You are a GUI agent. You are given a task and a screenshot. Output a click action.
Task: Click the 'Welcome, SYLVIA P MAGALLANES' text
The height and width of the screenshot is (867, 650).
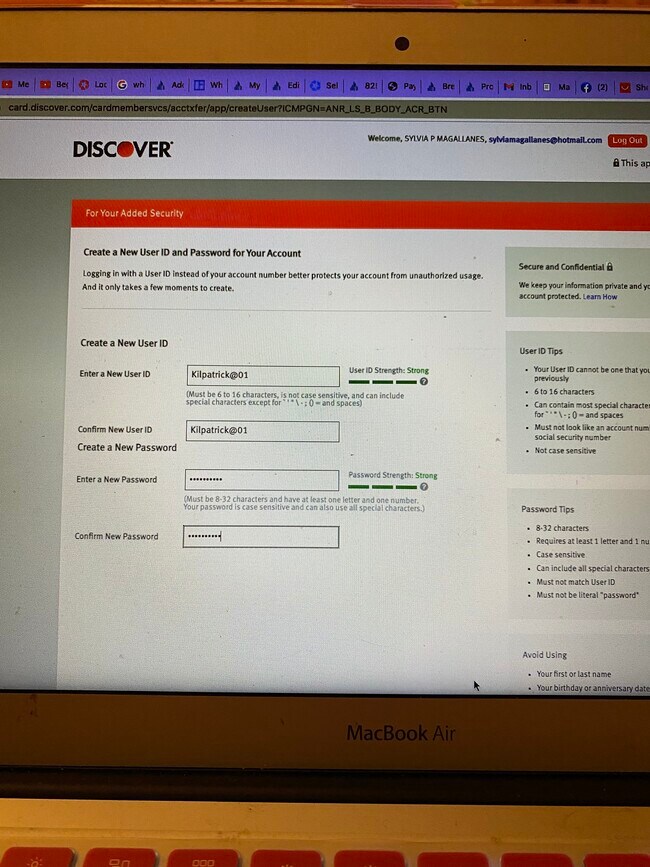tap(426, 139)
